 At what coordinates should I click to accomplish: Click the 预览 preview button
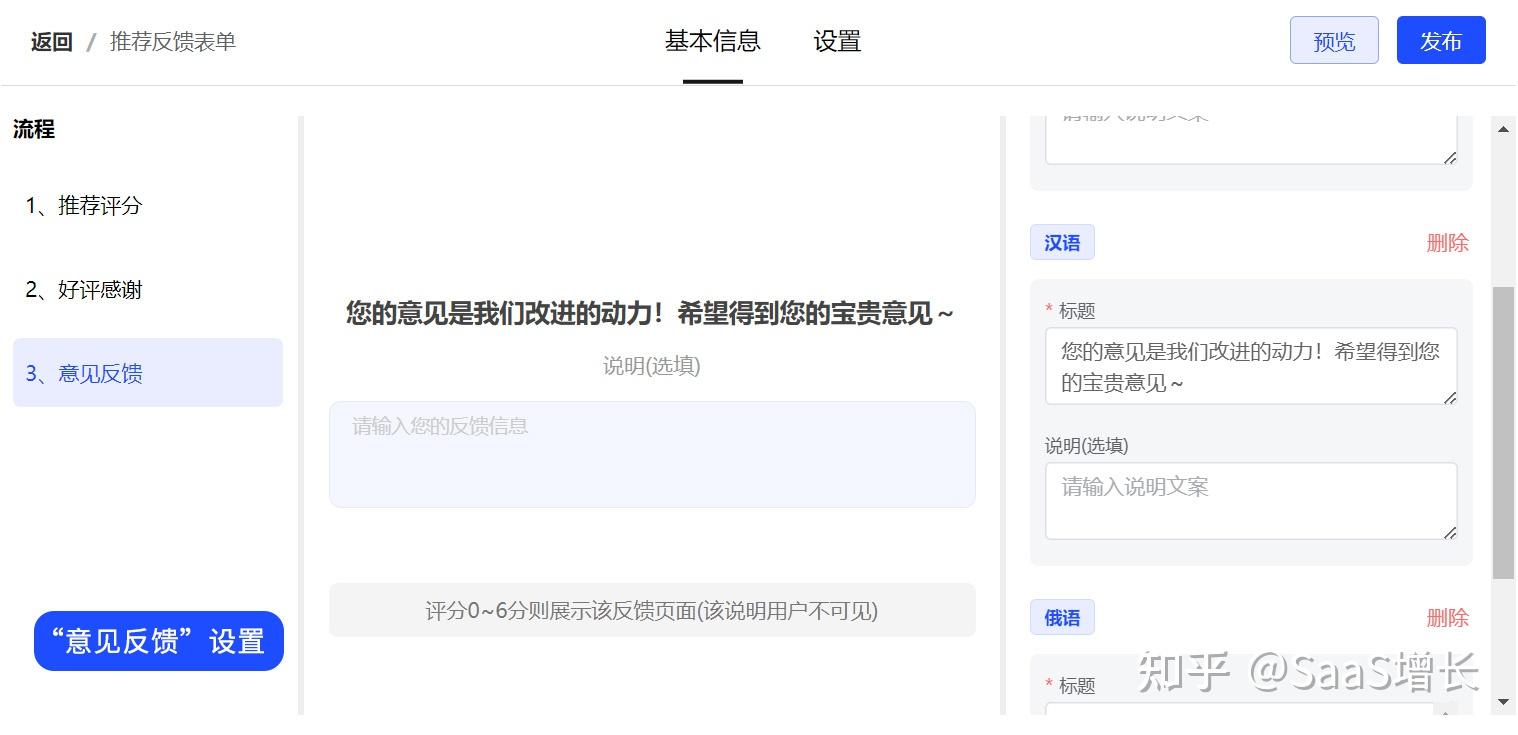click(1333, 40)
